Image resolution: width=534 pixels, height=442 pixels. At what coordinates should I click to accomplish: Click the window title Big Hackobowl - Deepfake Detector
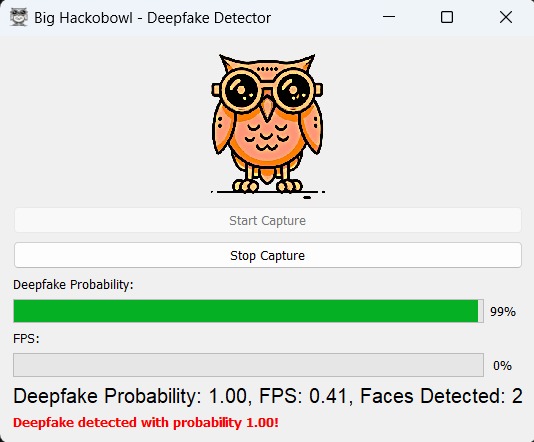point(152,18)
